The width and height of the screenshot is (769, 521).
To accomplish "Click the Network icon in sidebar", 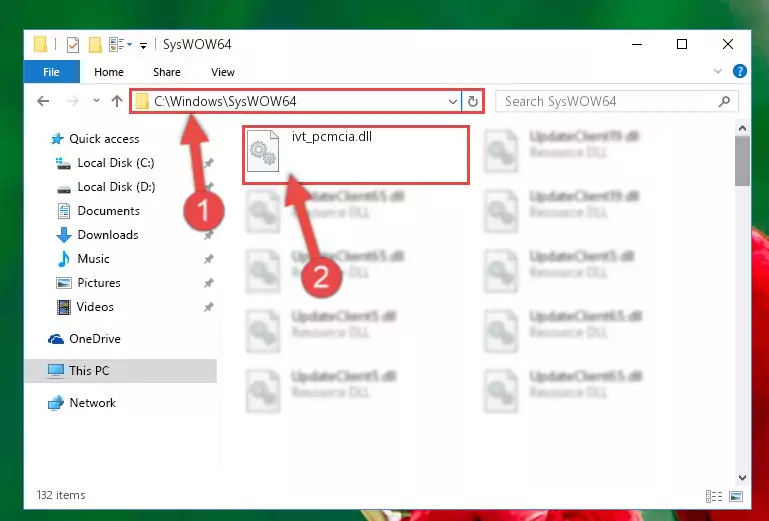I will tap(56, 403).
